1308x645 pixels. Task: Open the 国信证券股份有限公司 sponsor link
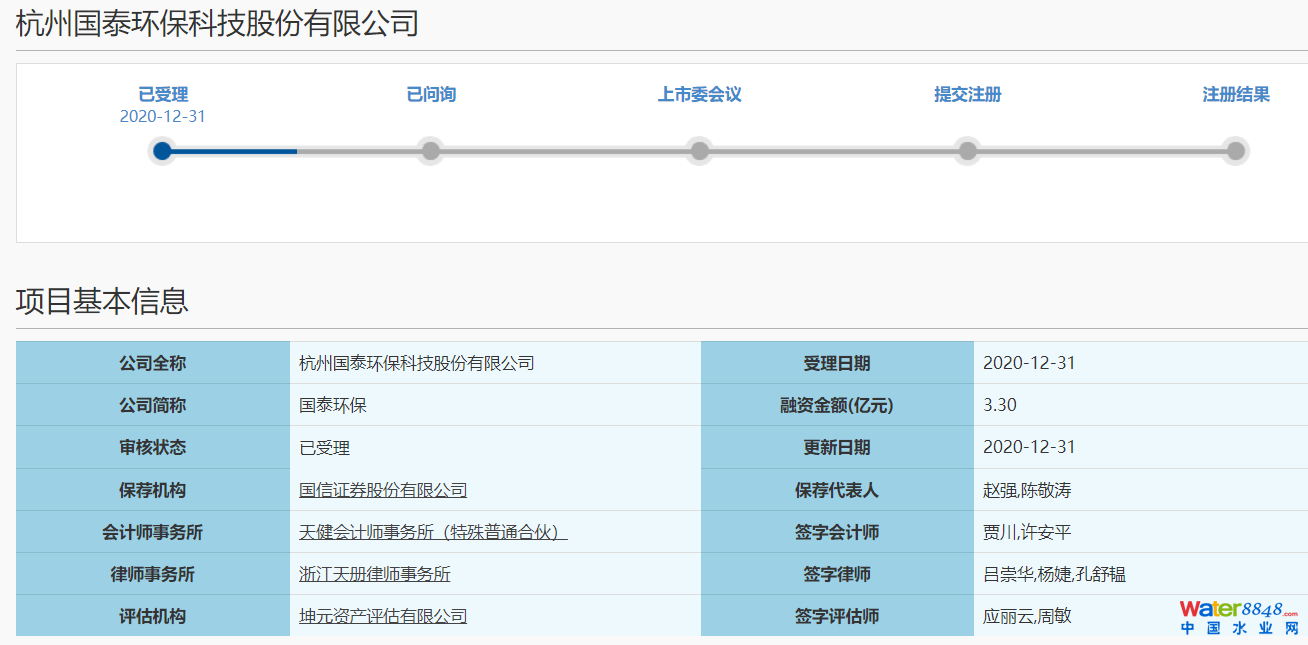coord(383,490)
